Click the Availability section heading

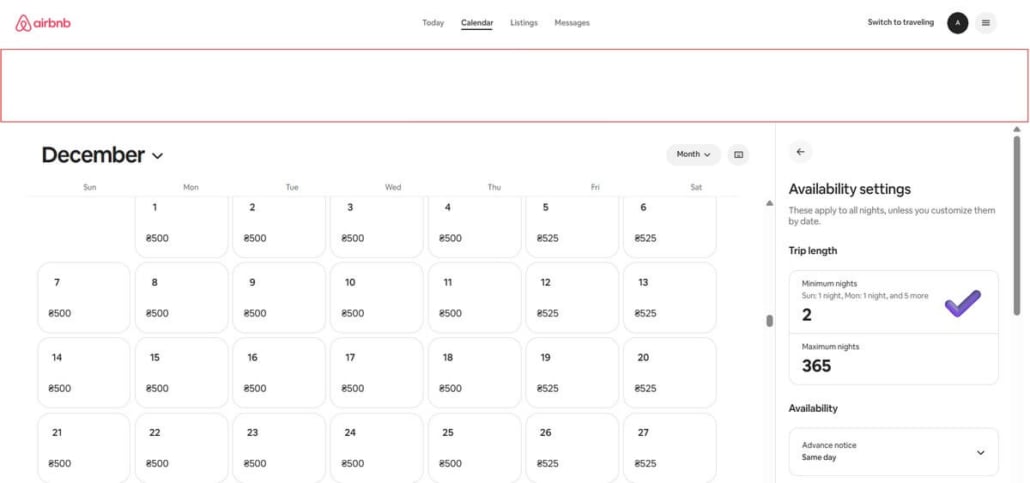pyautogui.click(x=813, y=408)
